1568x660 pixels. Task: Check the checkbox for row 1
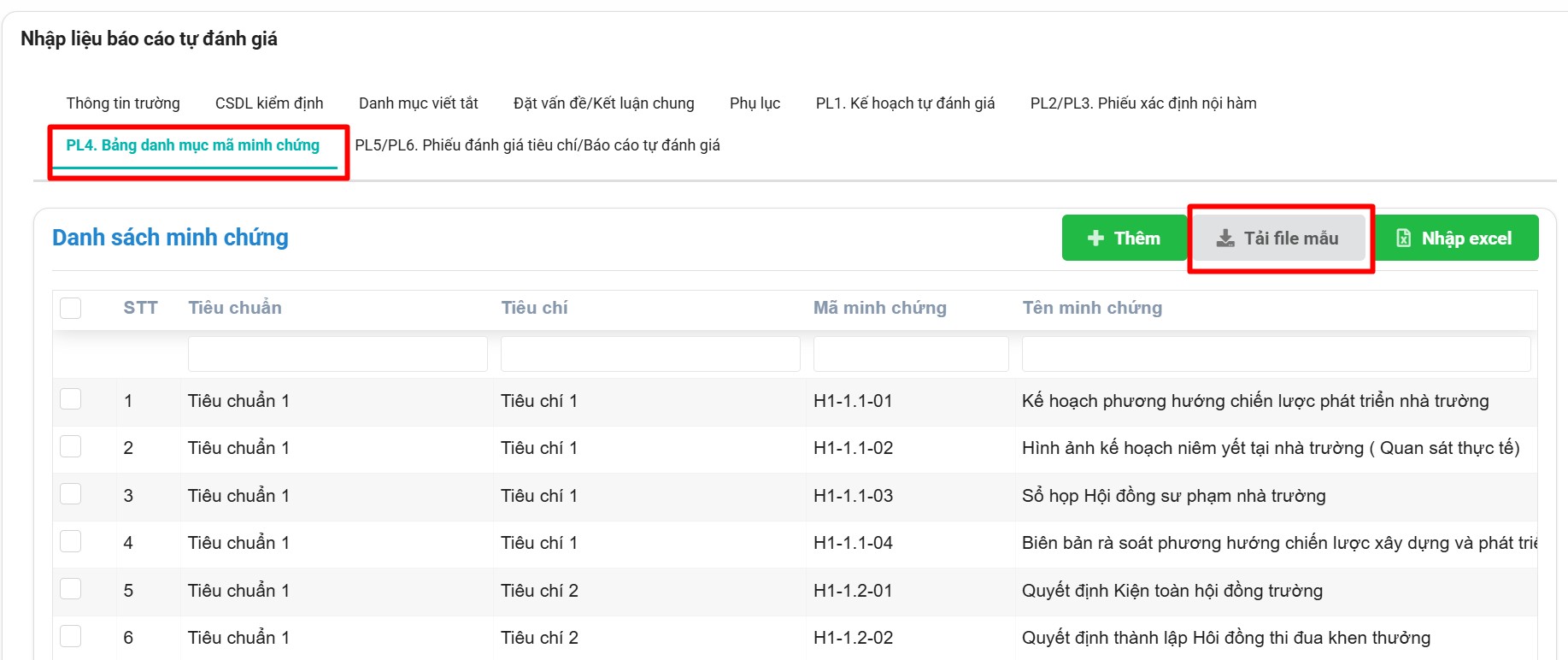pos(71,399)
